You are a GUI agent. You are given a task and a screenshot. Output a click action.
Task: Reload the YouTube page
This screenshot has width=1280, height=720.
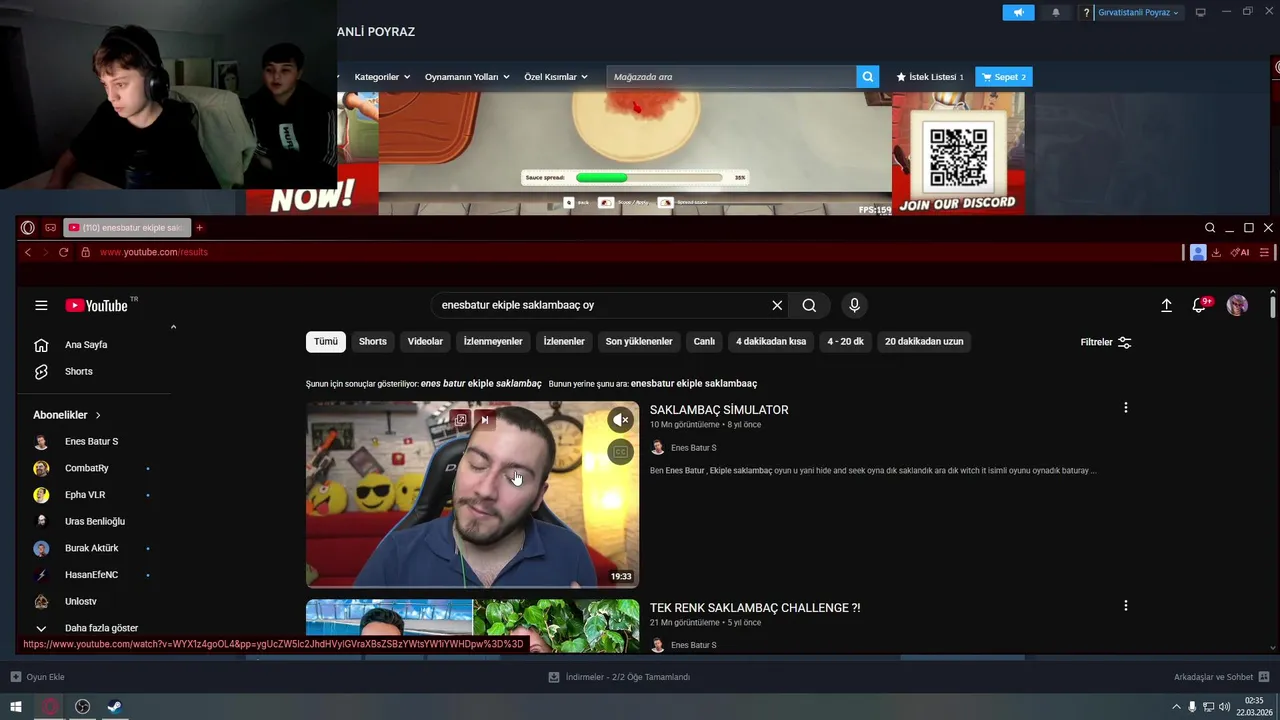coord(63,252)
